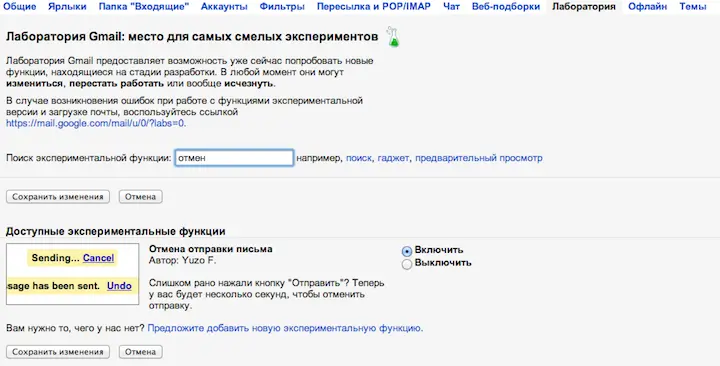Screen dimensions: 720x366
Task: Click the Отмена отправки письма title
Action: (210, 249)
